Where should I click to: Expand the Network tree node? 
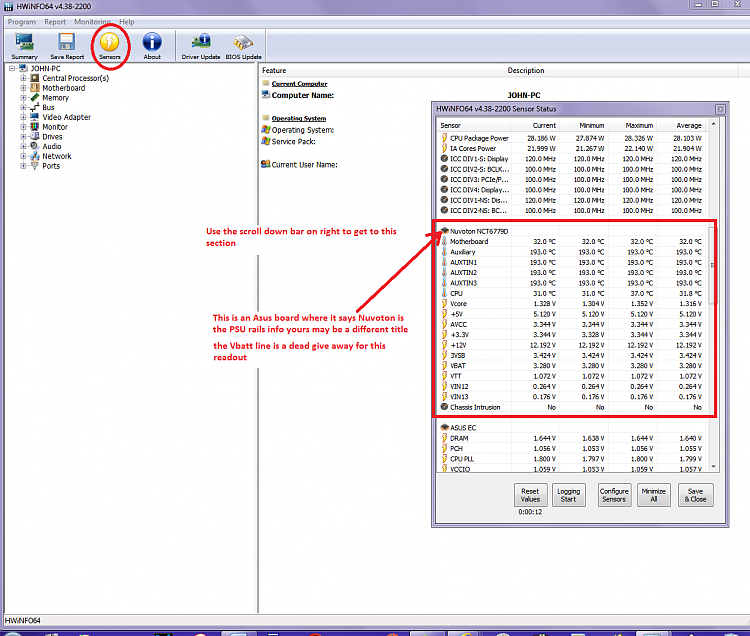tap(23, 156)
